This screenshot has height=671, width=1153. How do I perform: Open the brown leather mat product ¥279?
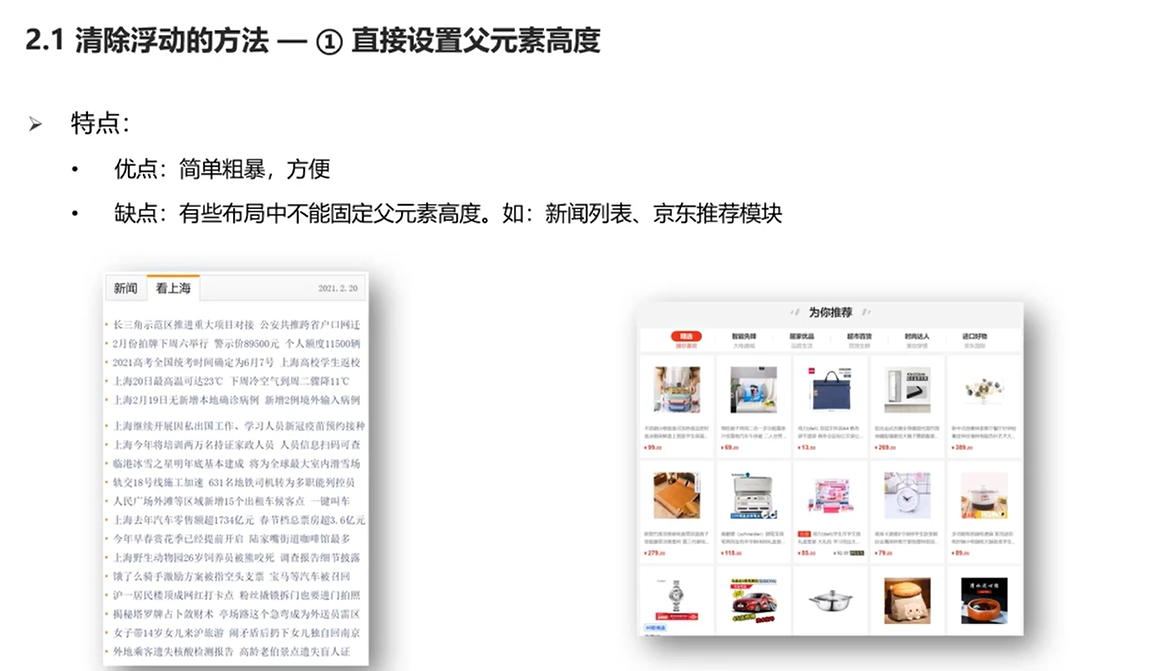click(677, 496)
